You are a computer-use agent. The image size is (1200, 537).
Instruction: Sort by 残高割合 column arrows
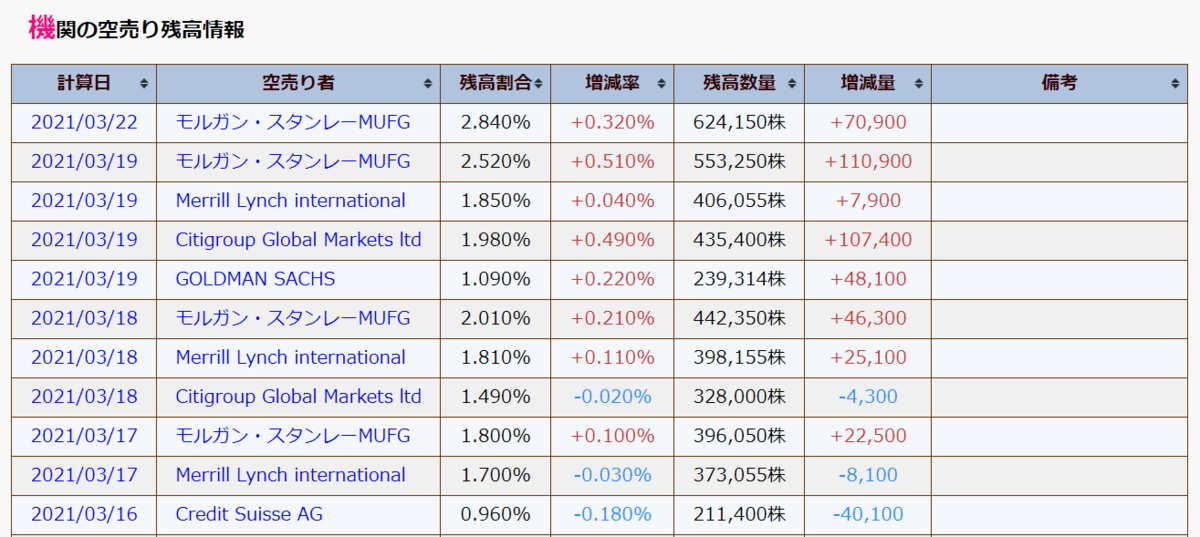point(539,84)
